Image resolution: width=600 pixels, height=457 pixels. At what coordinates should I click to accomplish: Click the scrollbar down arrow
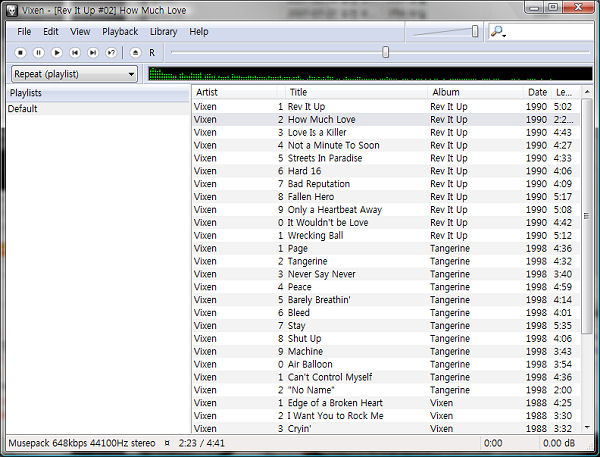[x=587, y=428]
